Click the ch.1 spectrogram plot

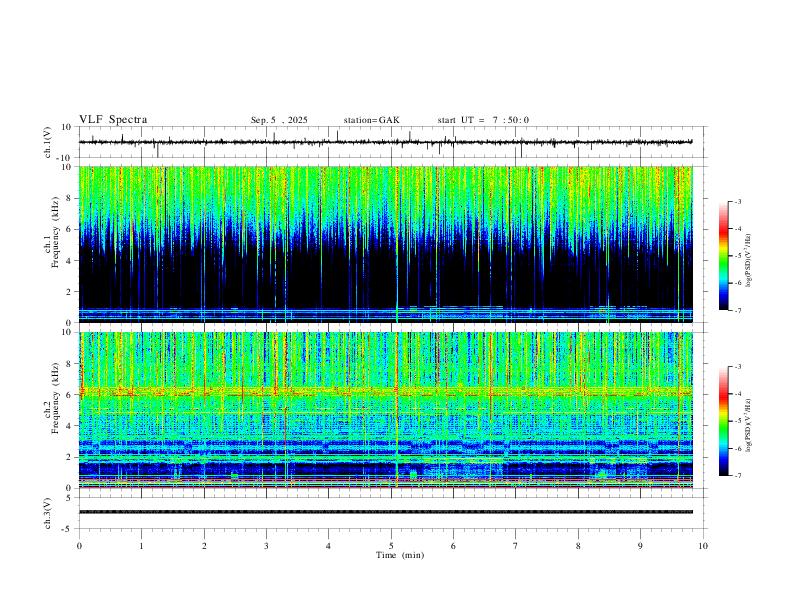click(385, 244)
